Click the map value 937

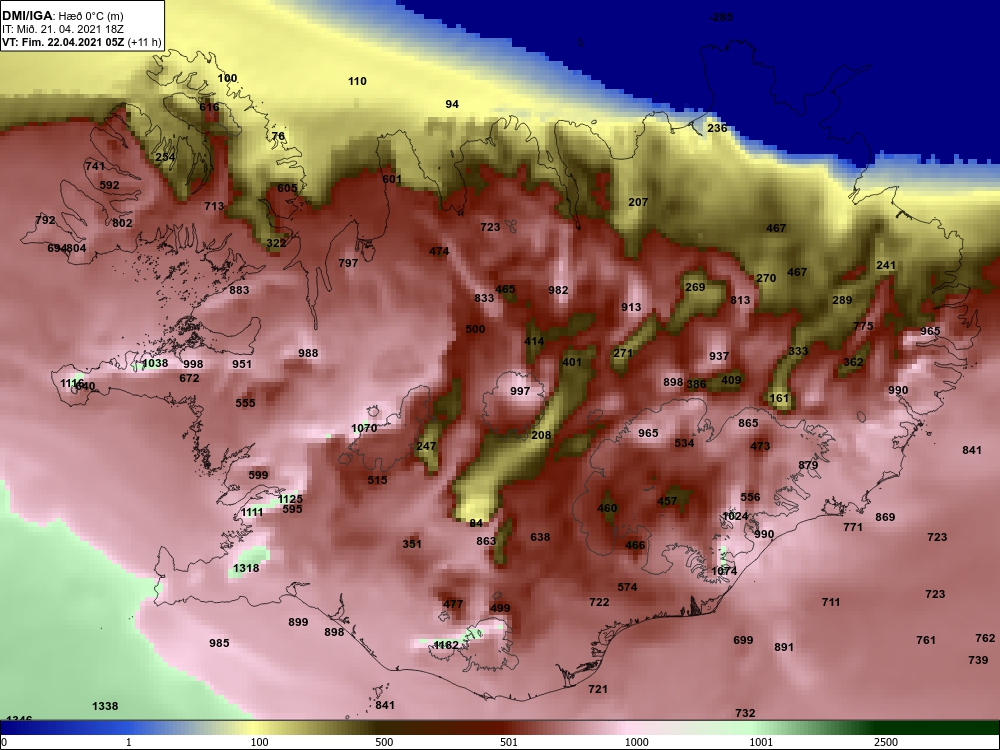coord(719,357)
